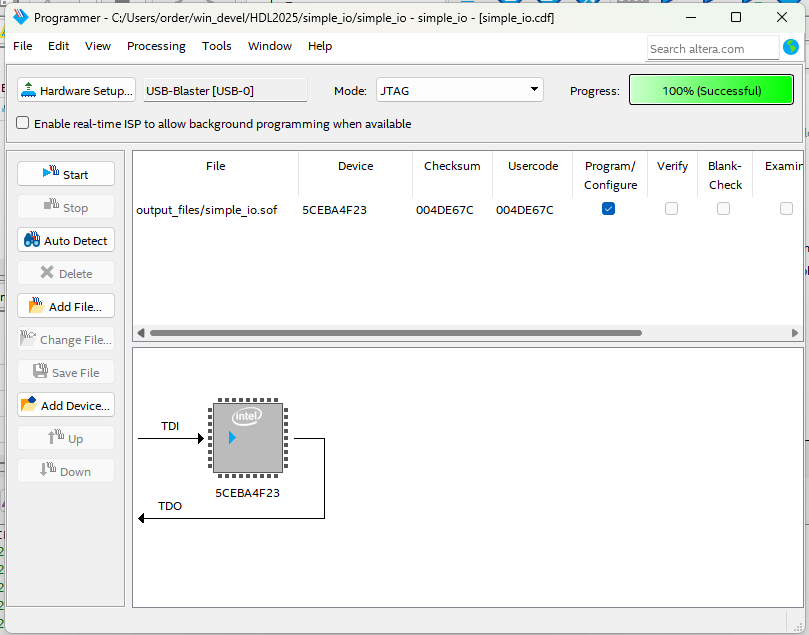Viewport: 809px width, 635px height.
Task: Click the Usercode column header
Action: [533, 174]
